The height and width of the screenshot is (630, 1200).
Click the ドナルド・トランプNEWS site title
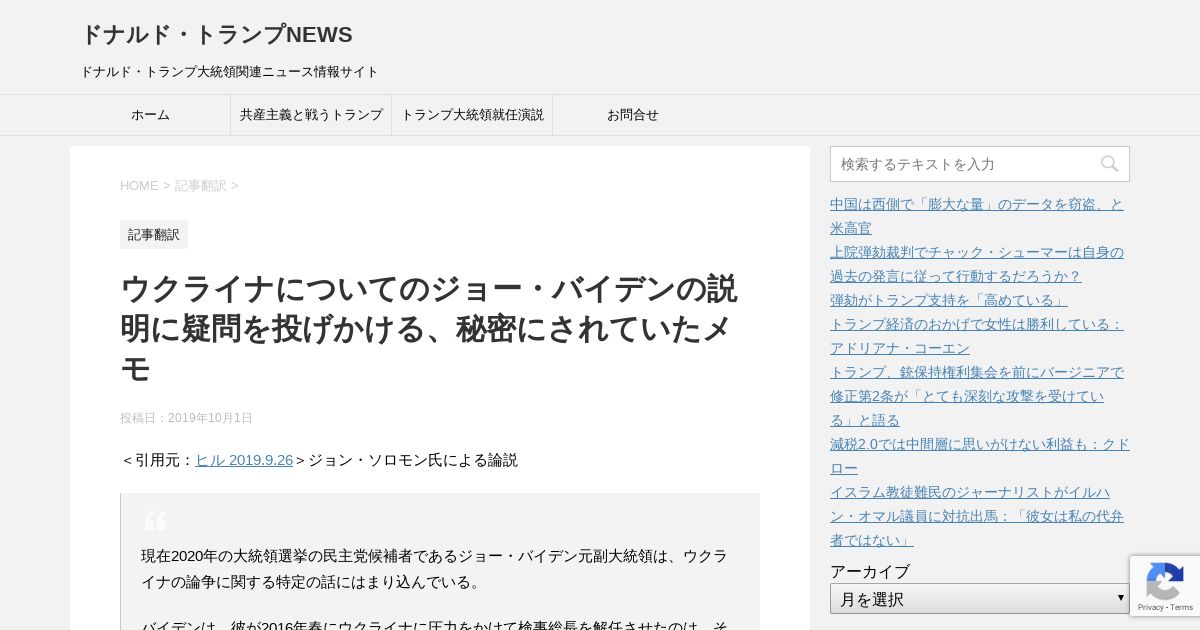tap(216, 35)
